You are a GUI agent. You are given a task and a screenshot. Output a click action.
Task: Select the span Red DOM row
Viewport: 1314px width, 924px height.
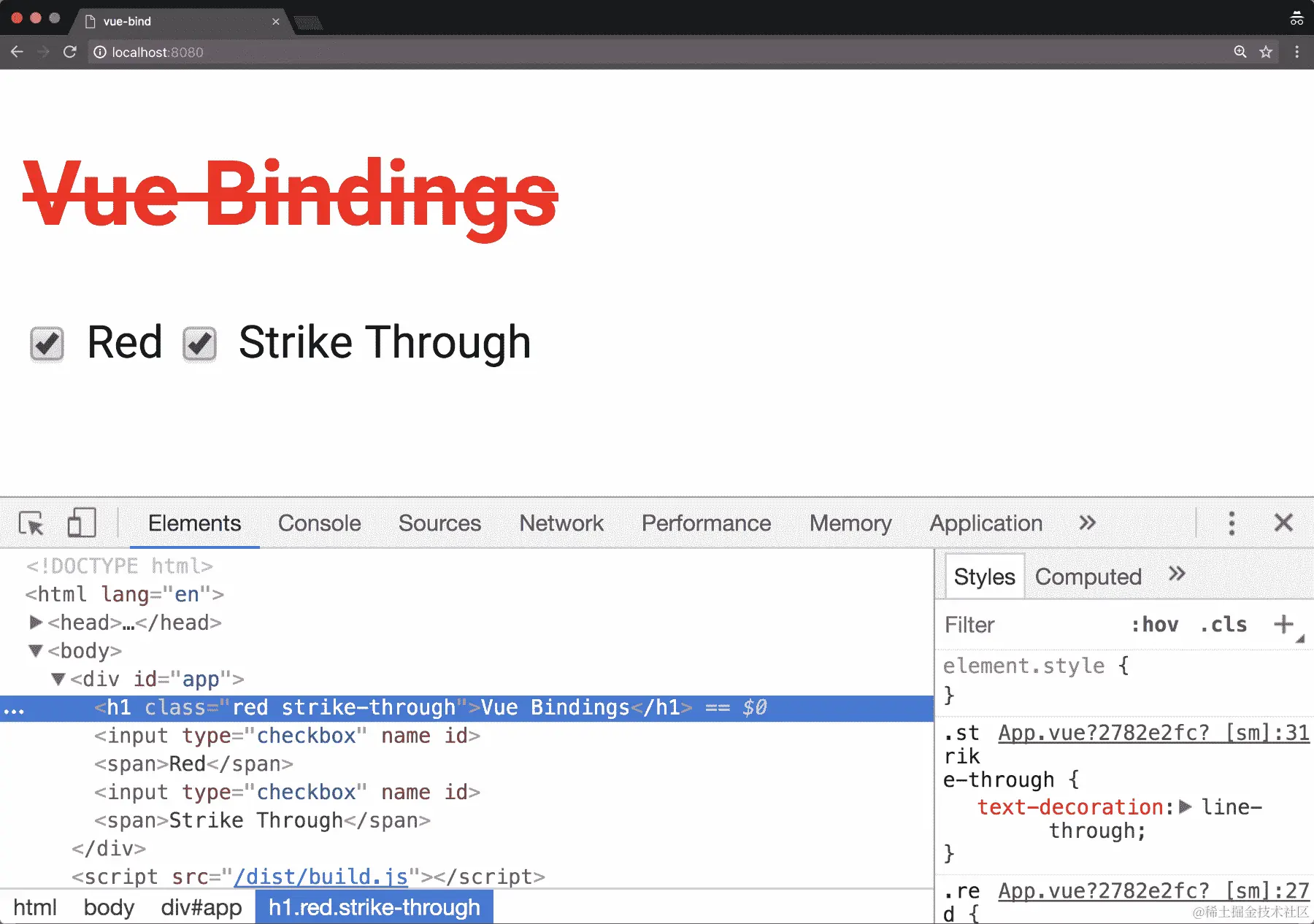(x=467, y=764)
